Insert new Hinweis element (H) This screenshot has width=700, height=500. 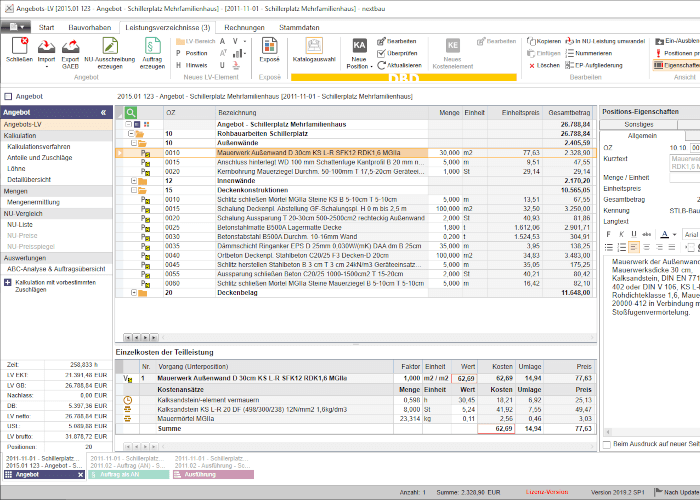point(192,65)
